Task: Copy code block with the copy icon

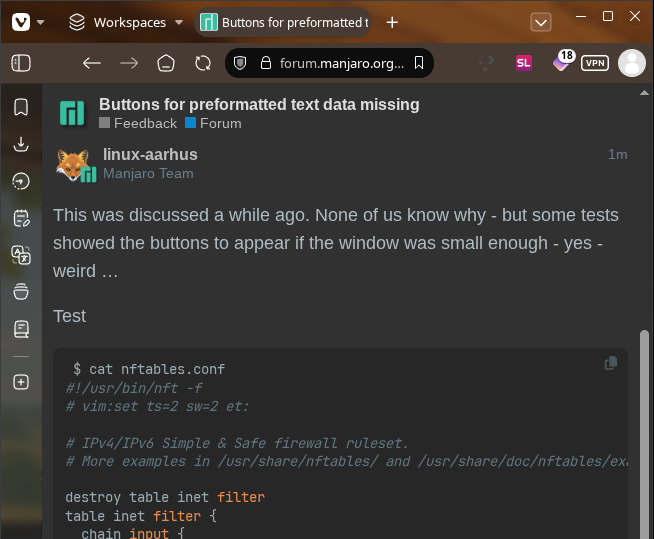Action: click(611, 363)
